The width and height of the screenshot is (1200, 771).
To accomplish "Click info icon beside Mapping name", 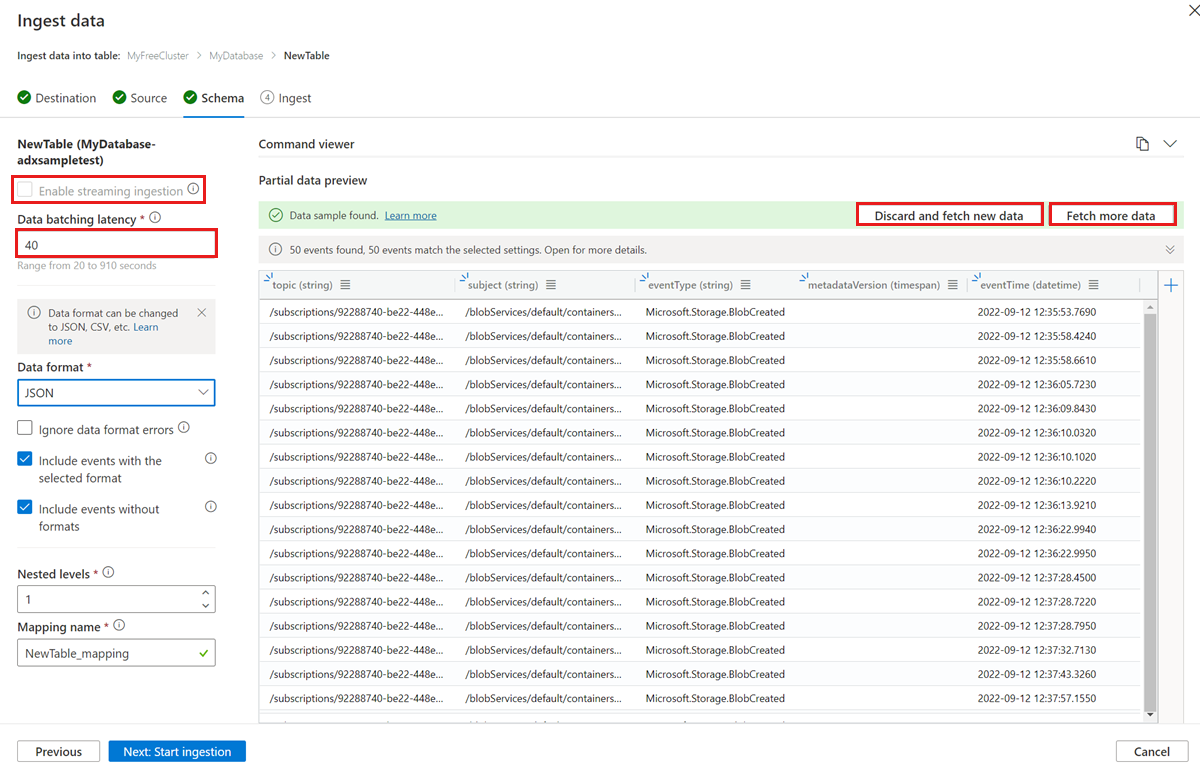I will click(x=119, y=626).
